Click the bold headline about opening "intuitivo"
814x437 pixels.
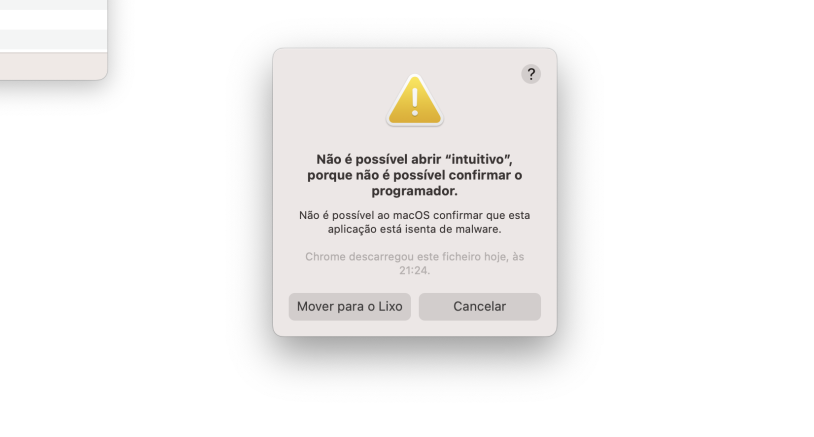414,175
